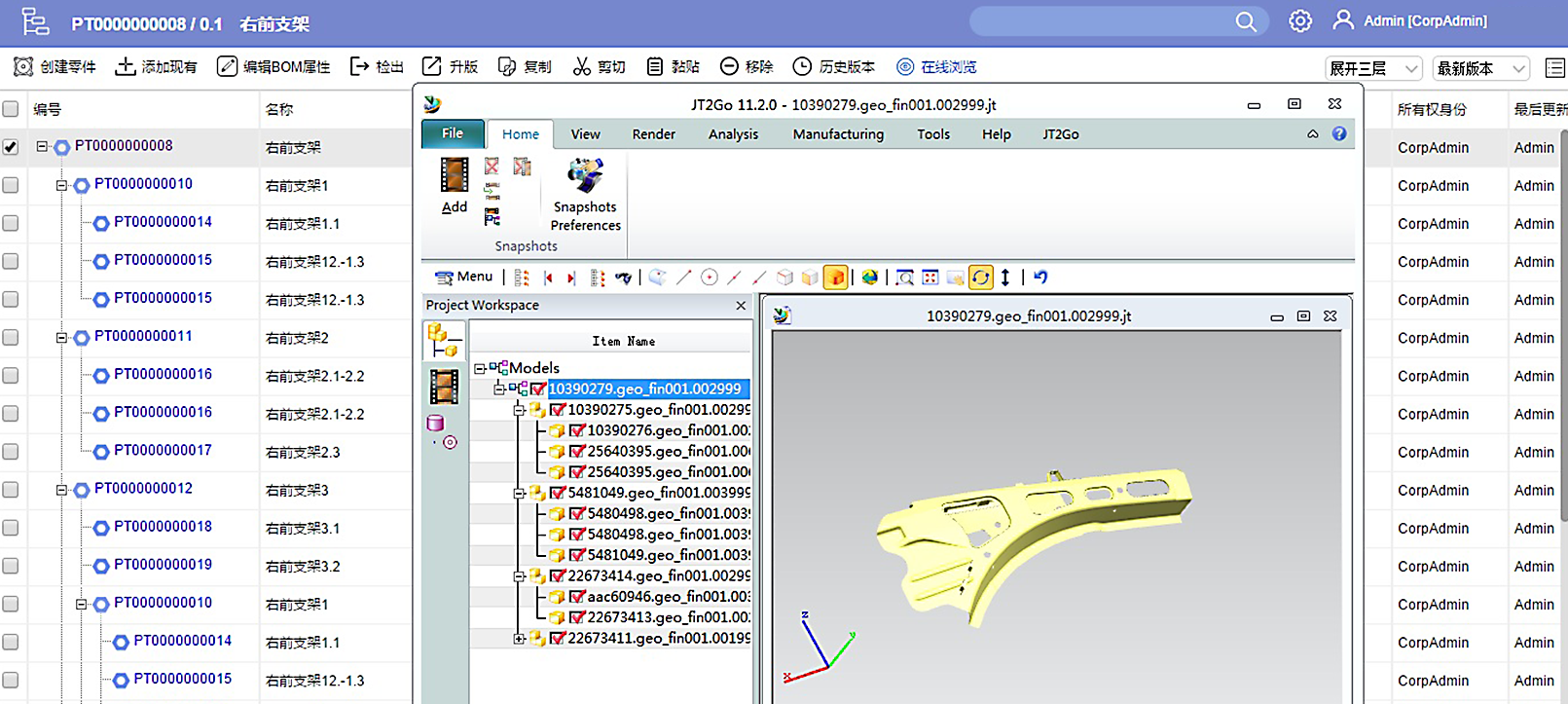Collapse the 10390275.geo_fin001 assembly node
The image size is (1568, 704).
519,410
